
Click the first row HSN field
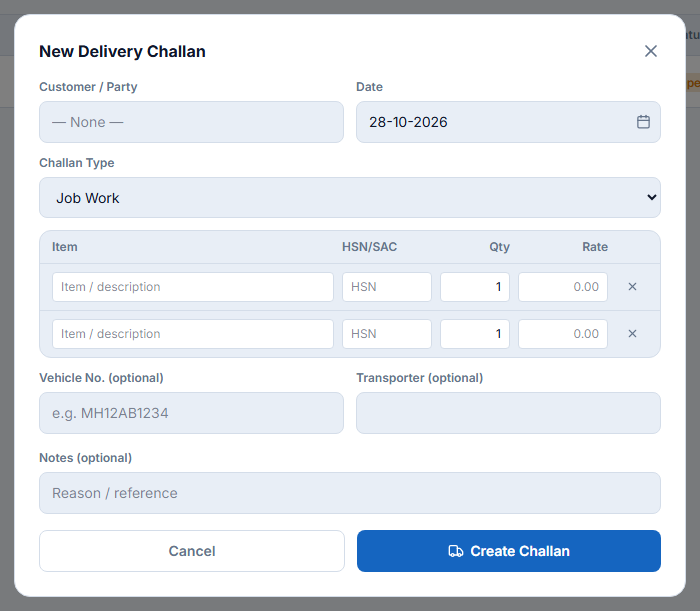coord(387,287)
